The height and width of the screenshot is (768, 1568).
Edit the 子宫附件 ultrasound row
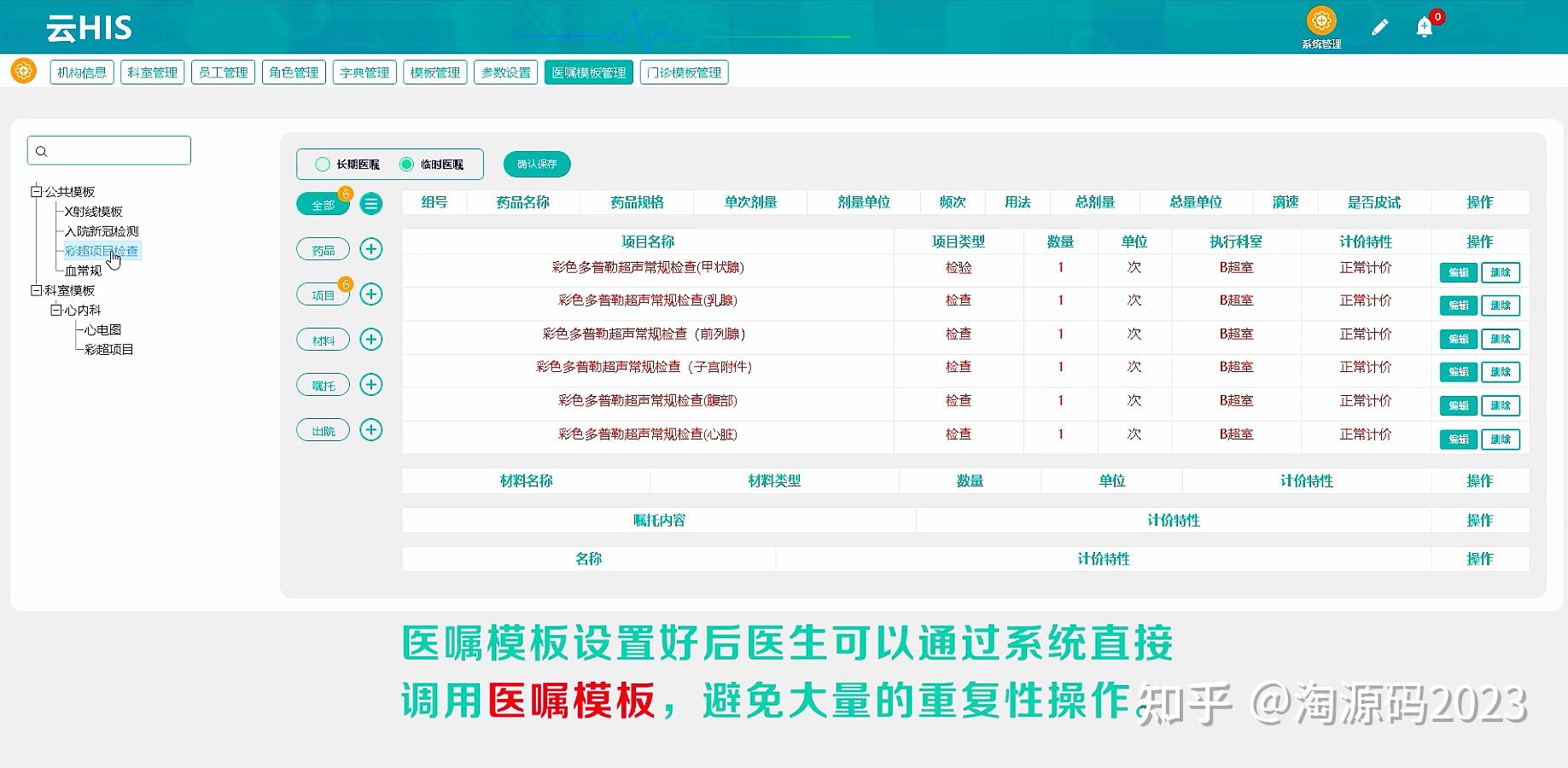coord(1459,372)
